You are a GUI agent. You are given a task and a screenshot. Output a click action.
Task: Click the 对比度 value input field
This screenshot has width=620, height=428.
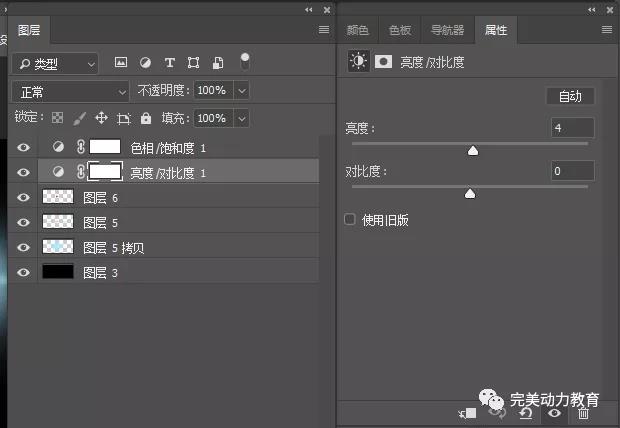tap(572, 171)
